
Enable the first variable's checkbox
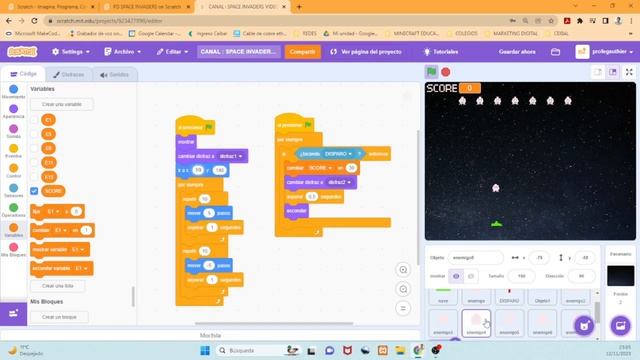point(34,120)
